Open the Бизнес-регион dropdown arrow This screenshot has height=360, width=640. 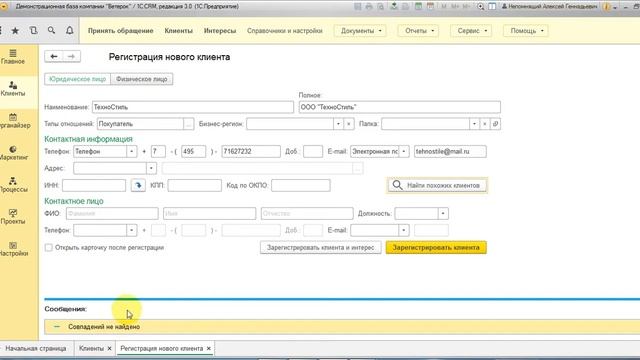tap(338, 124)
